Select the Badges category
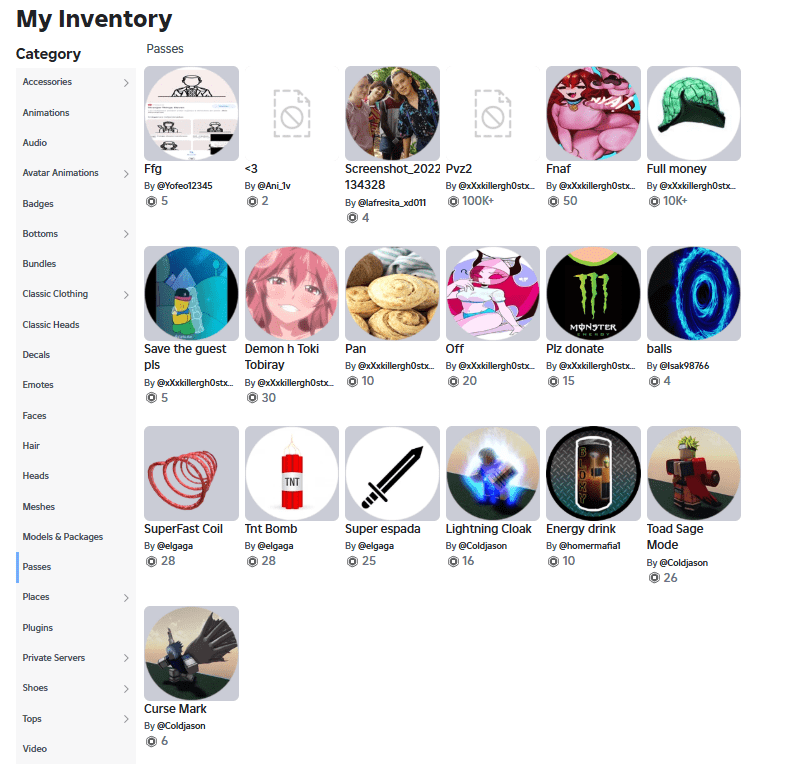The image size is (800, 779). (76, 204)
